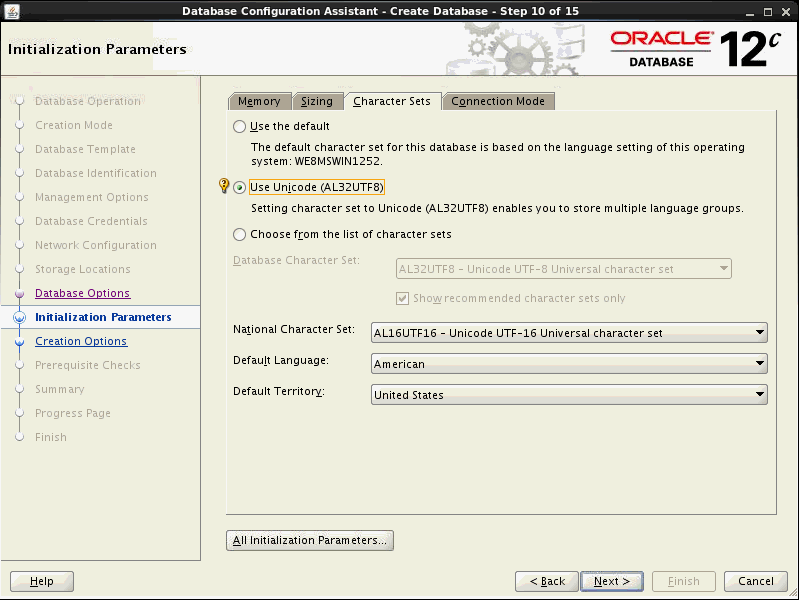799x600 pixels.
Task: Expand the Default Territory dropdown
Action: click(x=569, y=395)
